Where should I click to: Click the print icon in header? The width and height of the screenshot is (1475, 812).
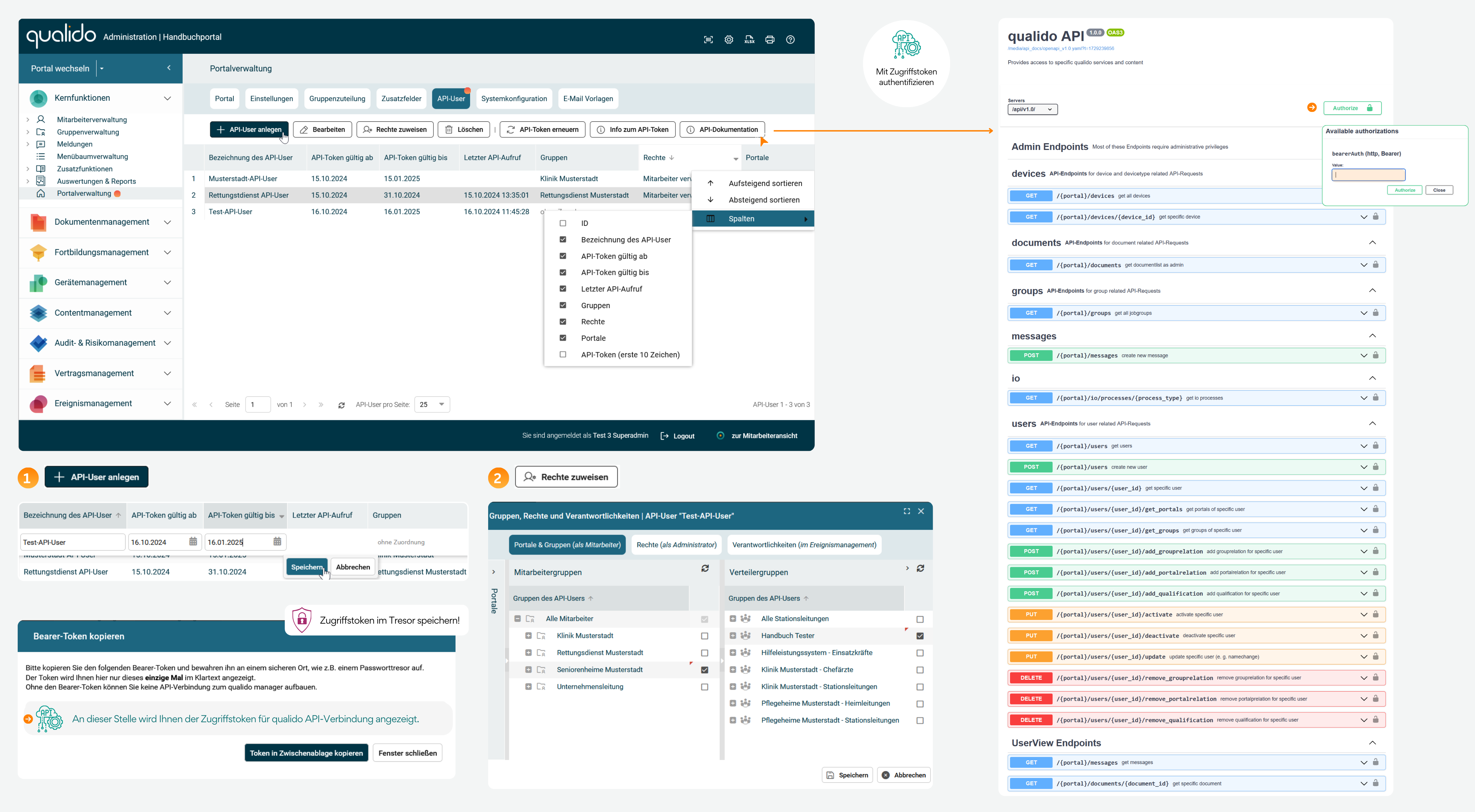tap(770, 39)
